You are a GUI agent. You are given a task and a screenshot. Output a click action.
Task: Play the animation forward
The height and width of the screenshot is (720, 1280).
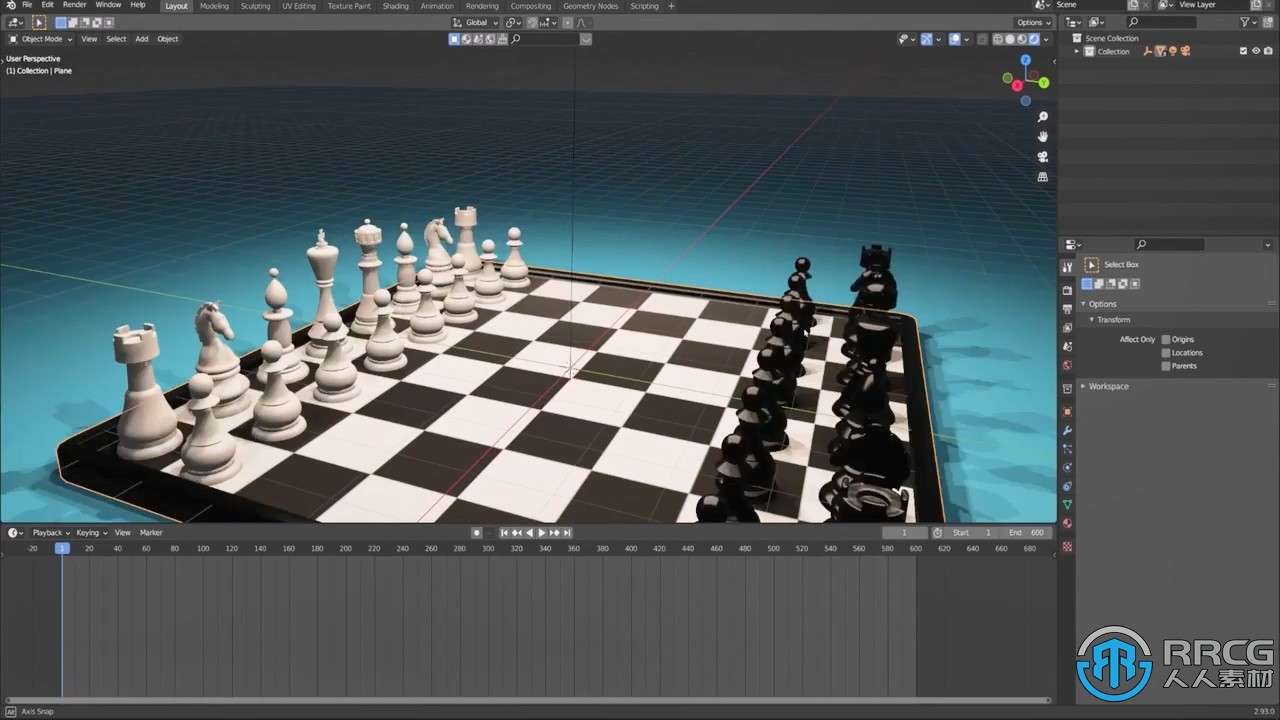tap(542, 533)
